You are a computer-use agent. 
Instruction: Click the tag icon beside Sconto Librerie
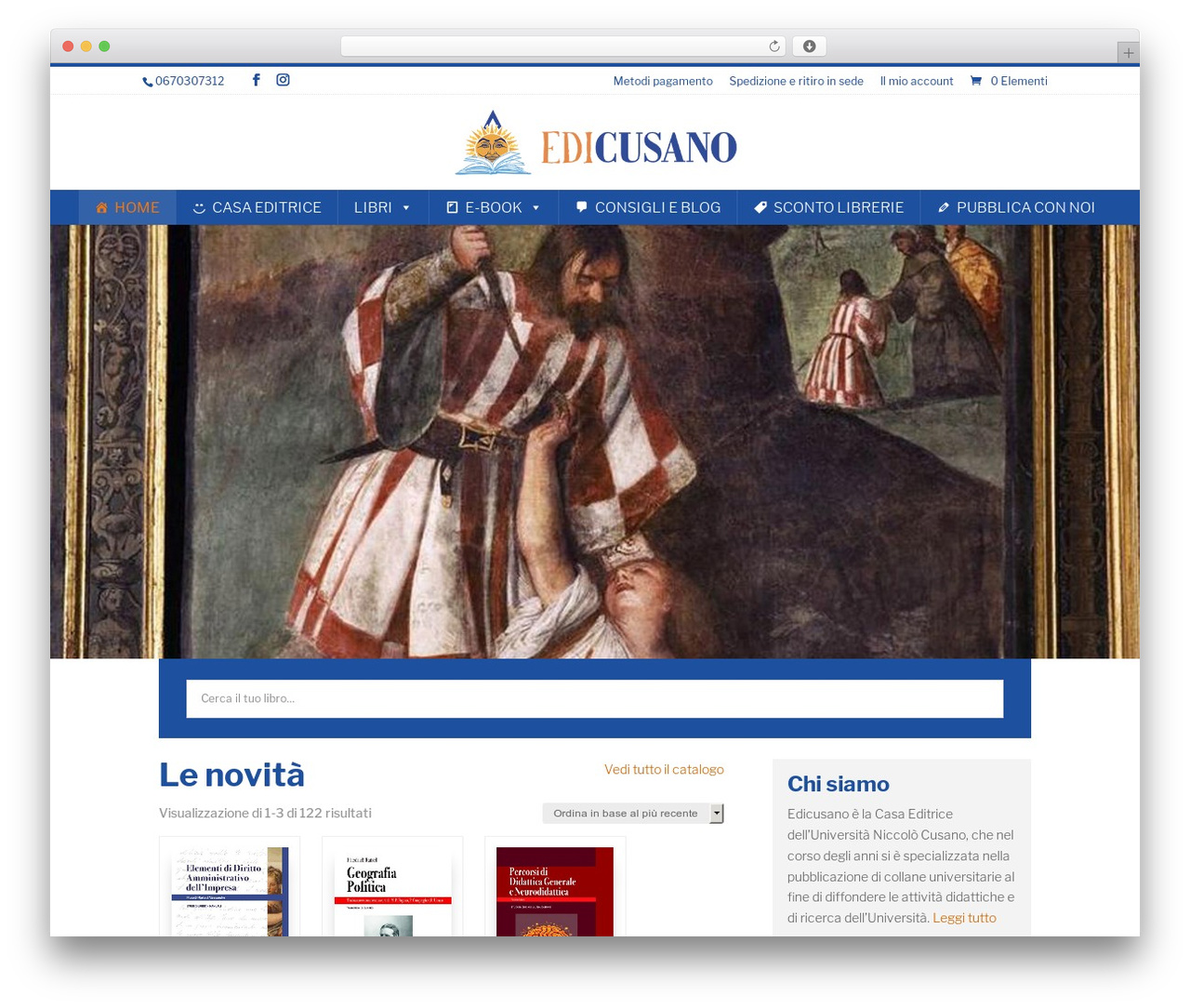[x=760, y=207]
